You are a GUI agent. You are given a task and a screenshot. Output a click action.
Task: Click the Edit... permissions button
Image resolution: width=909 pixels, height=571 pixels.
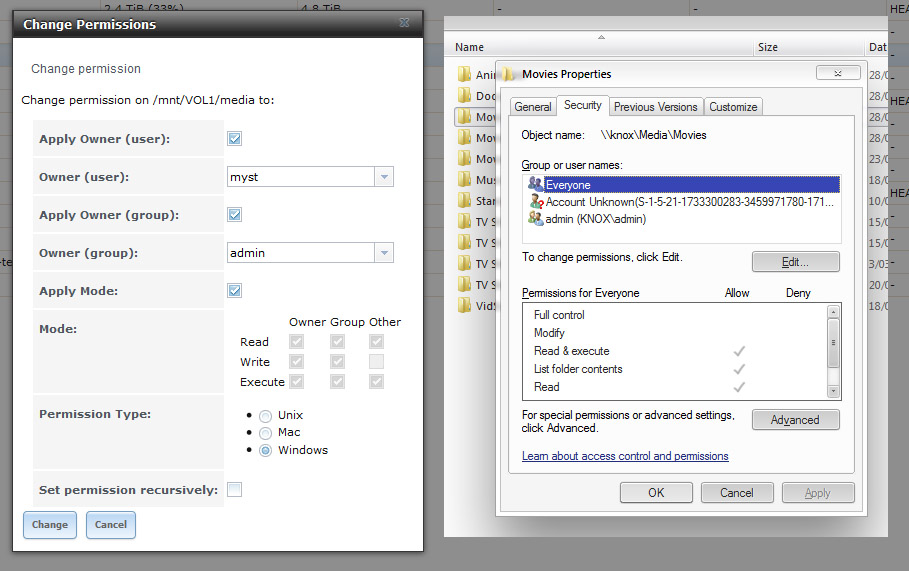(x=795, y=262)
